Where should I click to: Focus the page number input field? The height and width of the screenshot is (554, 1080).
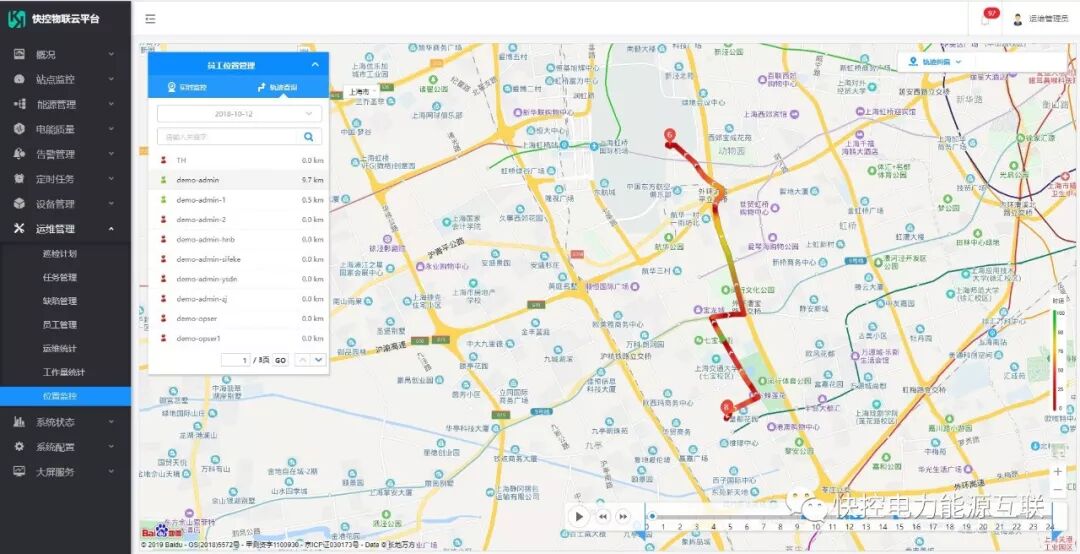click(x=236, y=360)
